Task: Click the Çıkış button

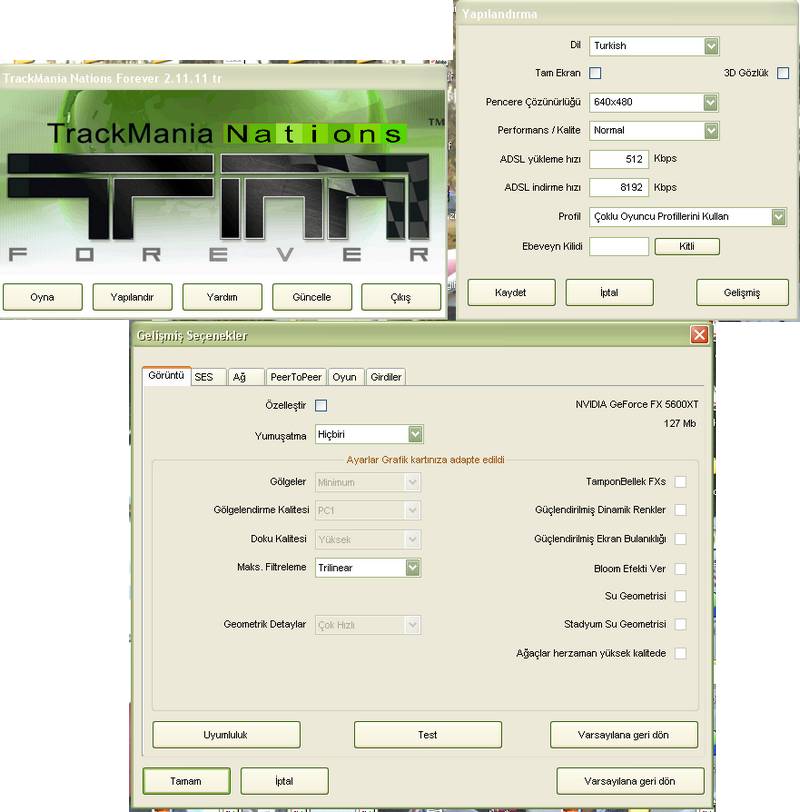Action: coord(401,297)
